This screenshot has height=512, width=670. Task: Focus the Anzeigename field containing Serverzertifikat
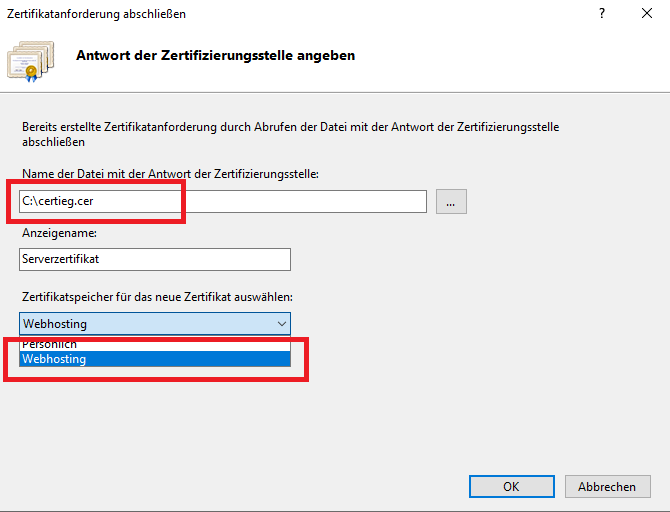tap(155, 259)
